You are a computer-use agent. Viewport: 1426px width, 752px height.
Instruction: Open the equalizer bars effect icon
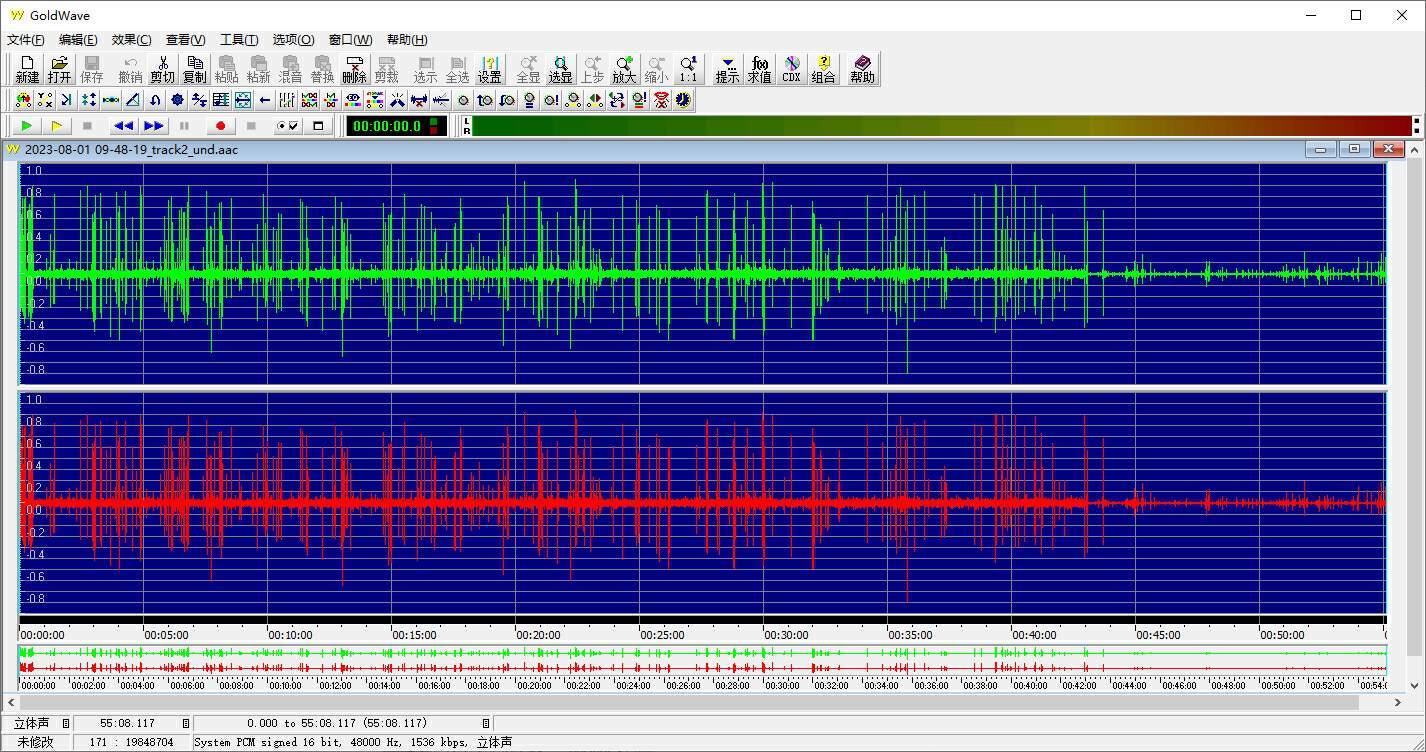pyautogui.click(x=287, y=100)
